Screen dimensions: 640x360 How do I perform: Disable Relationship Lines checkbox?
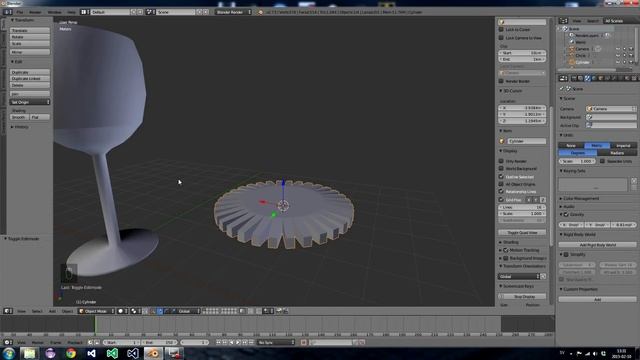click(x=501, y=191)
